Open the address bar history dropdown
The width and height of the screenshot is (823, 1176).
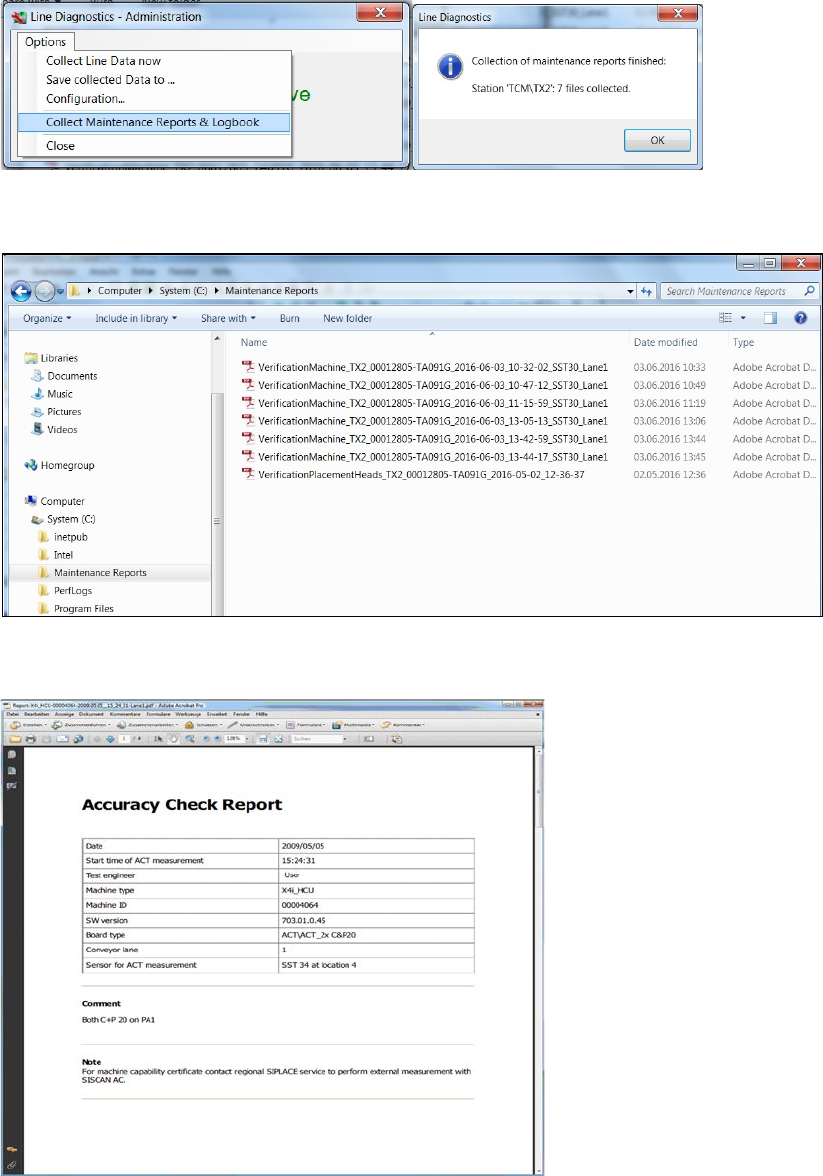pos(630,291)
